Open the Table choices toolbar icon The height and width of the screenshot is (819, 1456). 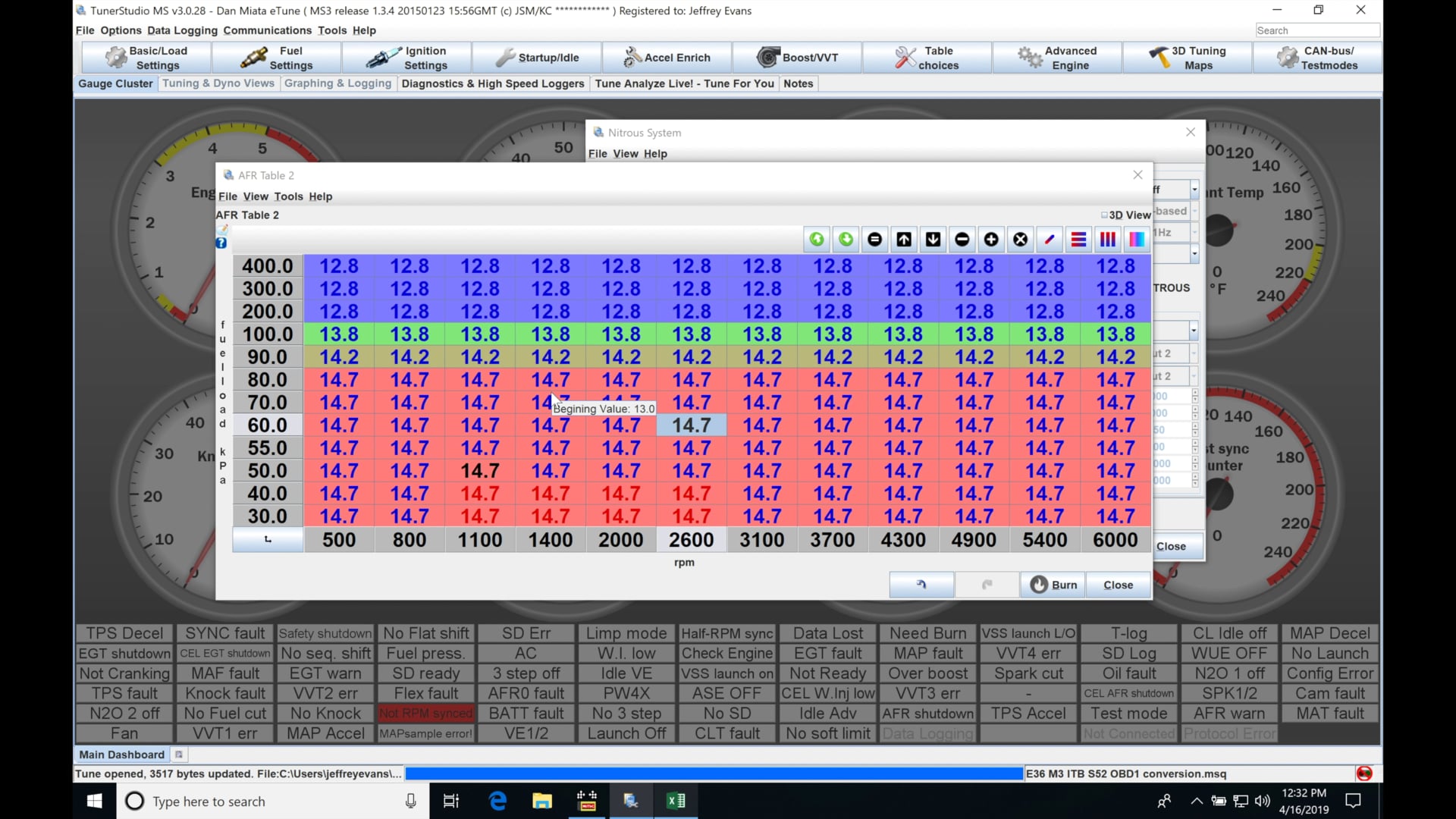[x=927, y=57]
